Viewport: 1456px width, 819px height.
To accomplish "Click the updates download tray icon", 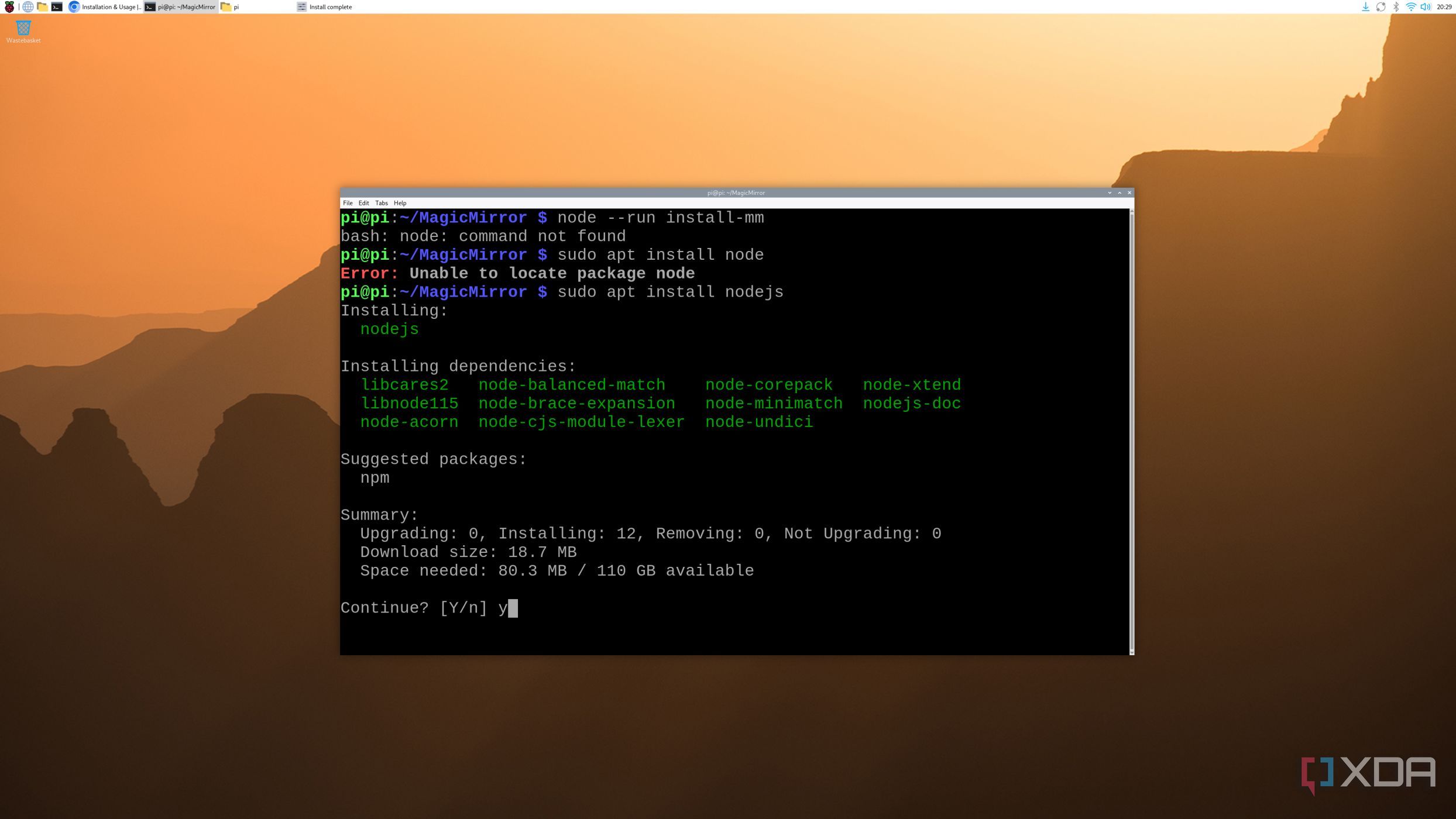I will click(1365, 7).
